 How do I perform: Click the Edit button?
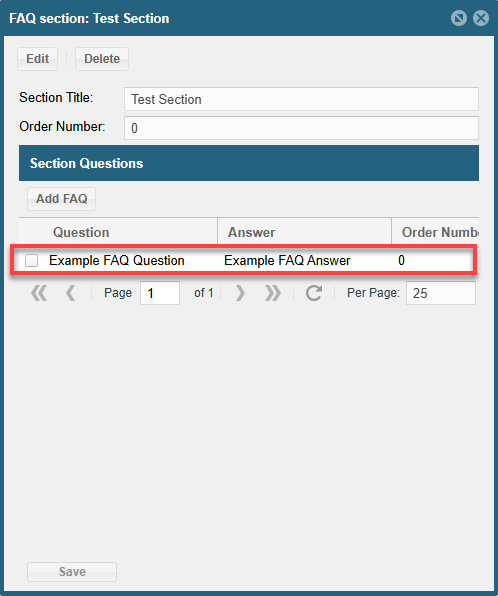click(x=37, y=59)
